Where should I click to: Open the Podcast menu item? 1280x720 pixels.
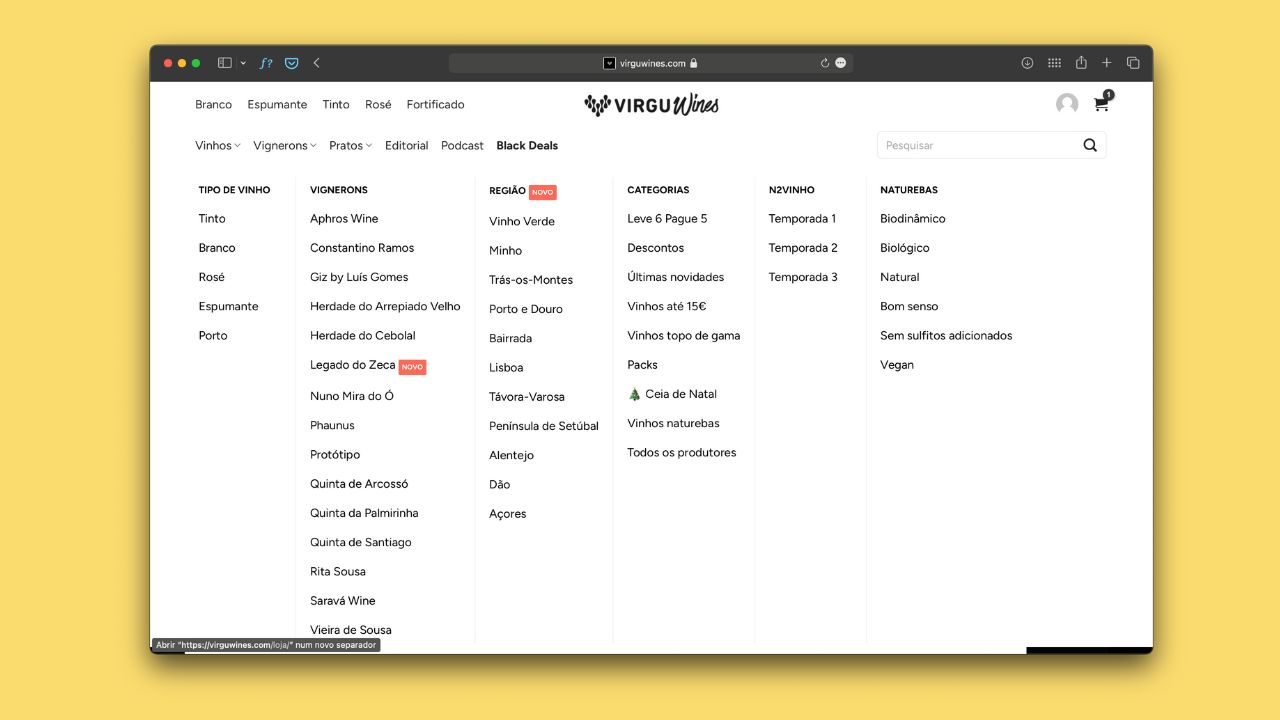pyautogui.click(x=463, y=145)
